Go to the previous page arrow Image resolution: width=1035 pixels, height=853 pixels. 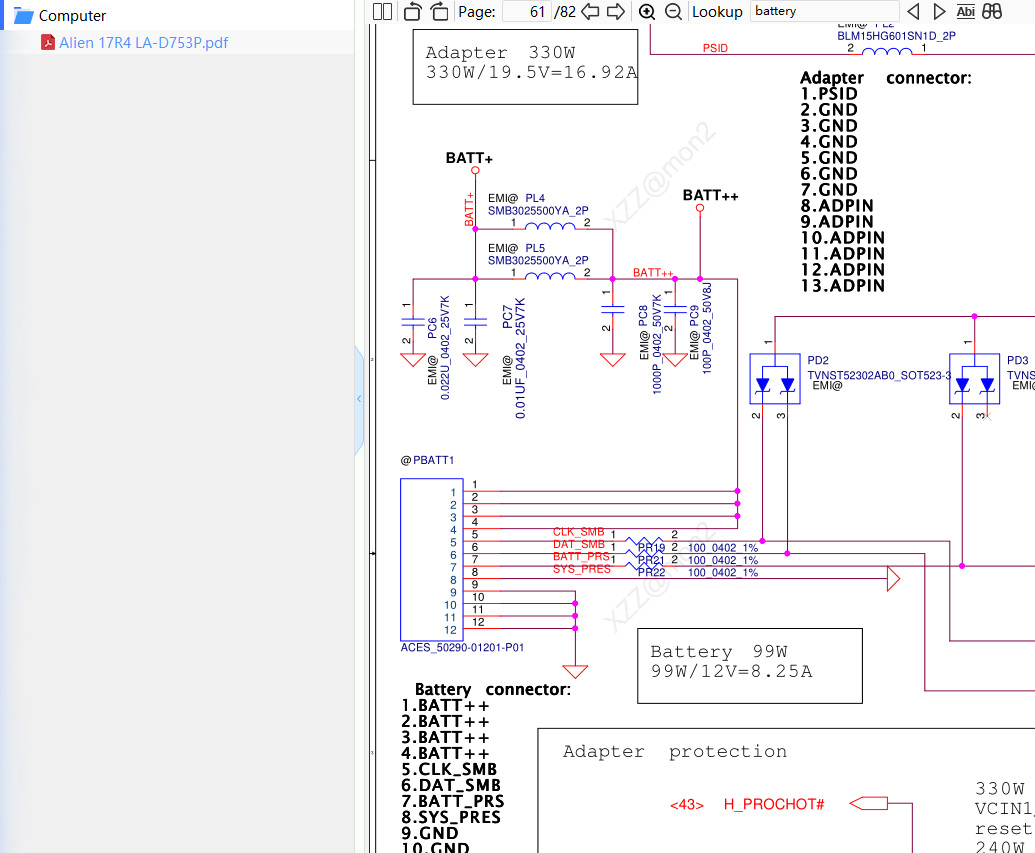click(589, 11)
